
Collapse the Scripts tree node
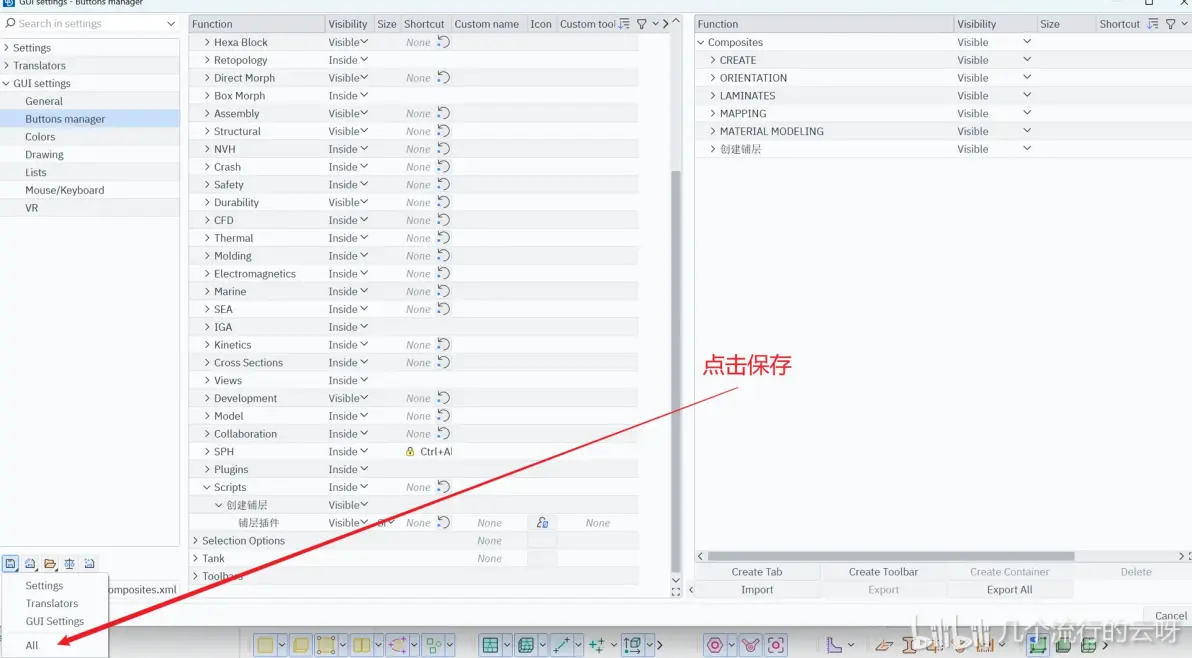(207, 487)
